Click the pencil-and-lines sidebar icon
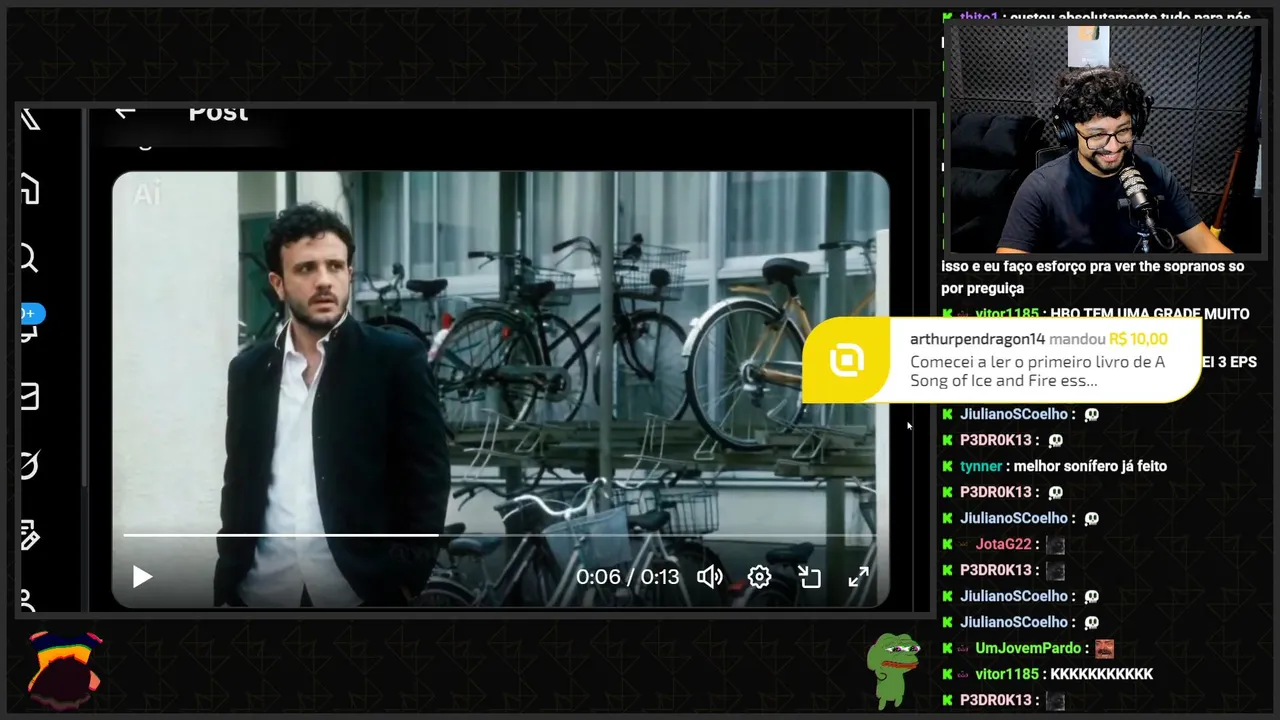Viewport: 1280px width, 720px height. 30,534
